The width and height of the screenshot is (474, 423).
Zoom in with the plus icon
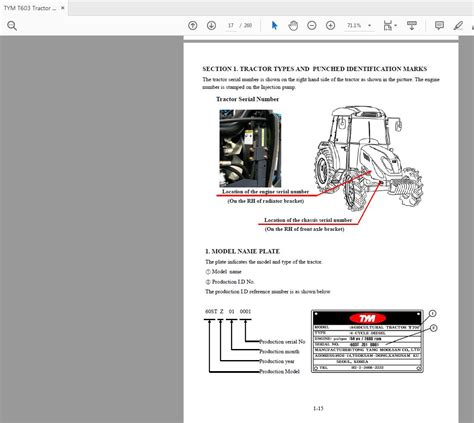pos(330,25)
